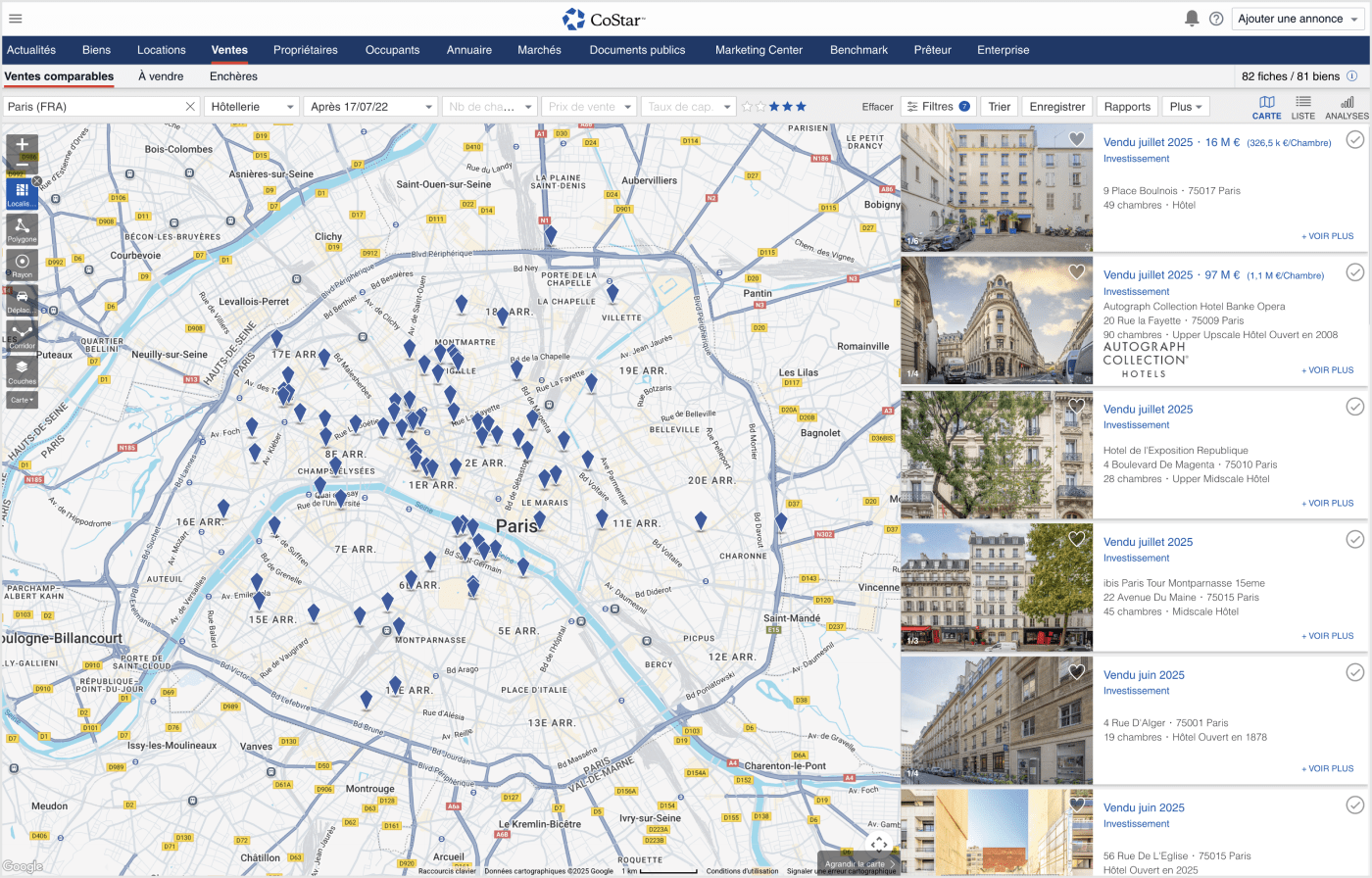Open the hamburger main menu
The height and width of the screenshot is (878, 1372).
(x=16, y=19)
